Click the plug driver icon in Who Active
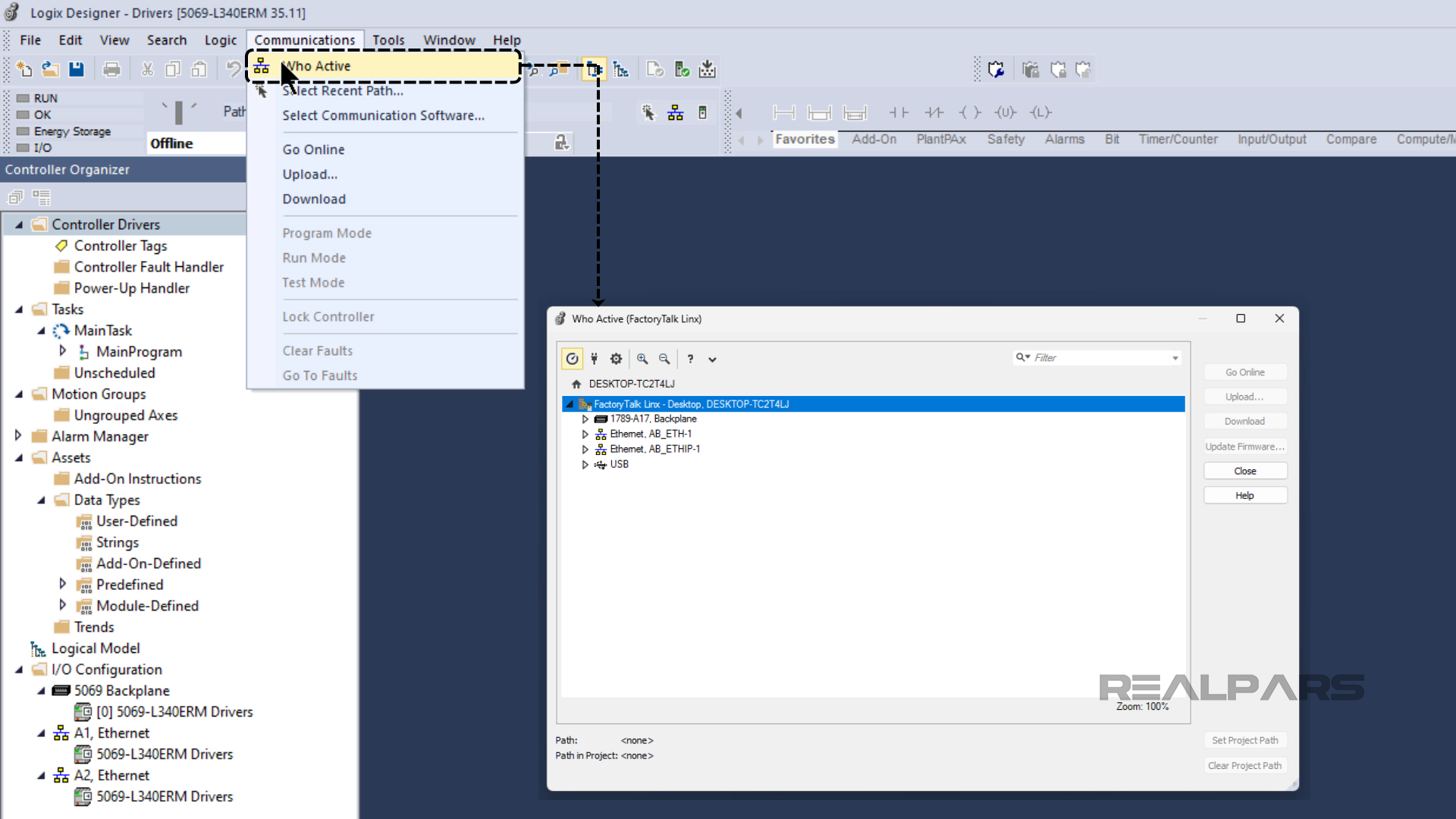1456x819 pixels. point(594,359)
